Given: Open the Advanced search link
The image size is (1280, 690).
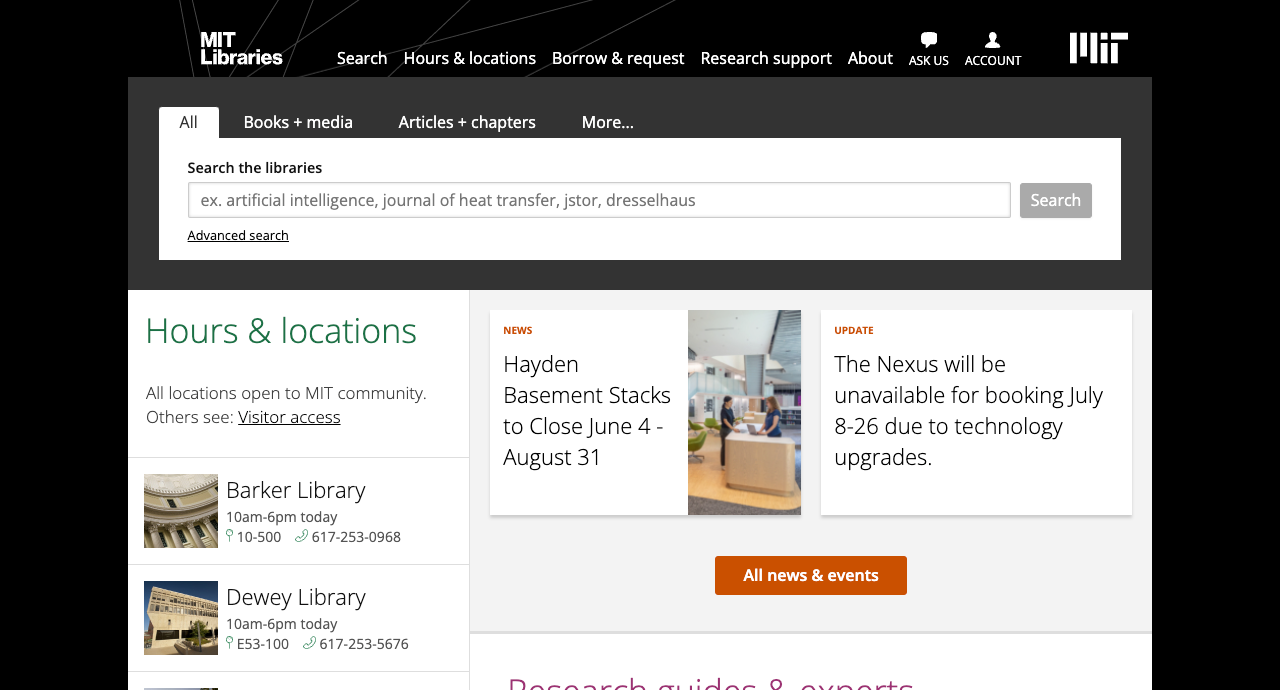Looking at the screenshot, I should (x=238, y=235).
